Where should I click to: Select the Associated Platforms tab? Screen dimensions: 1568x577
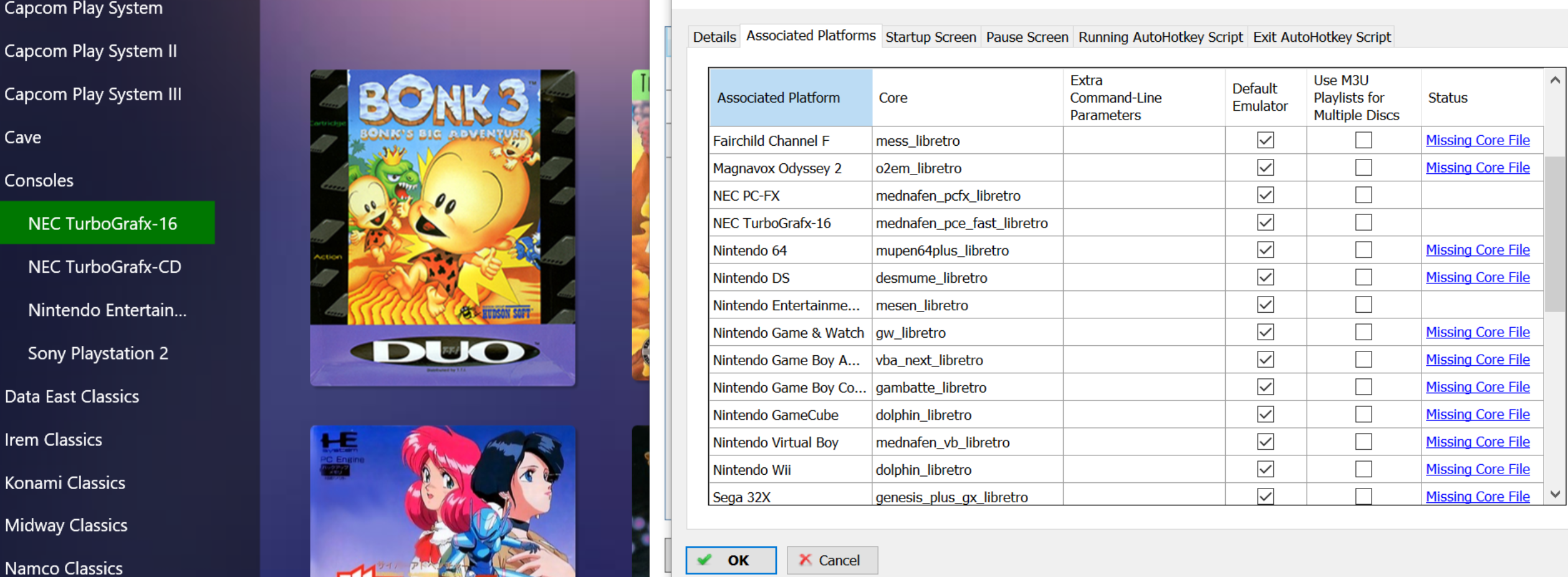(810, 36)
